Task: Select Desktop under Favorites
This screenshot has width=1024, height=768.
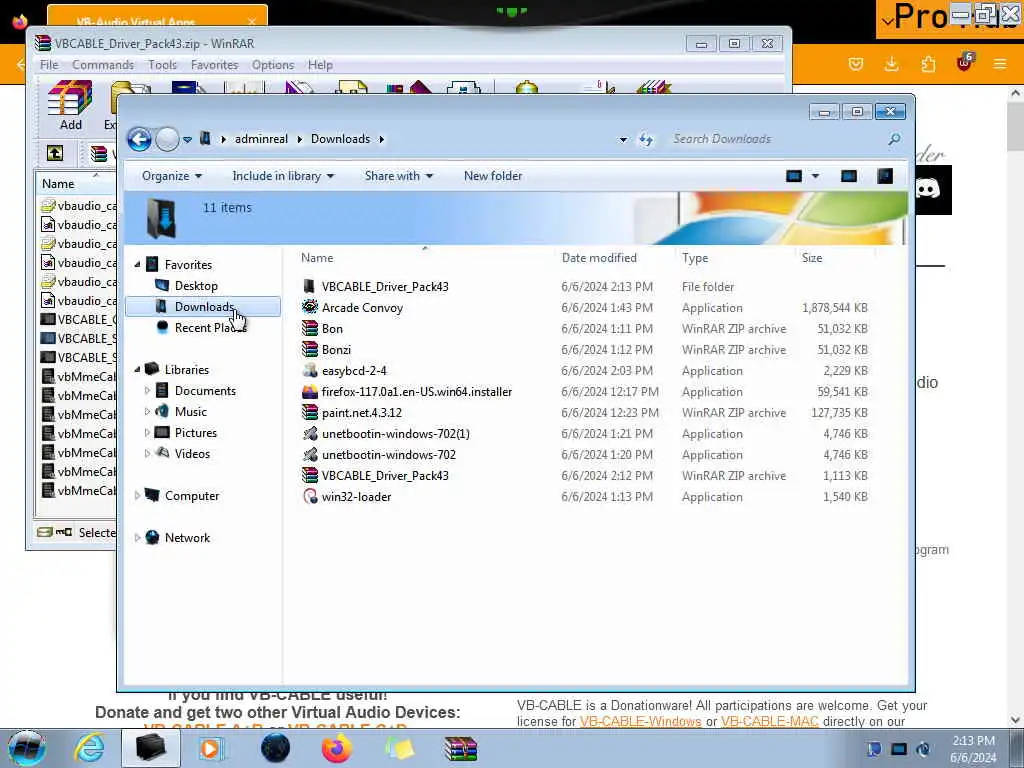Action: [196, 286]
